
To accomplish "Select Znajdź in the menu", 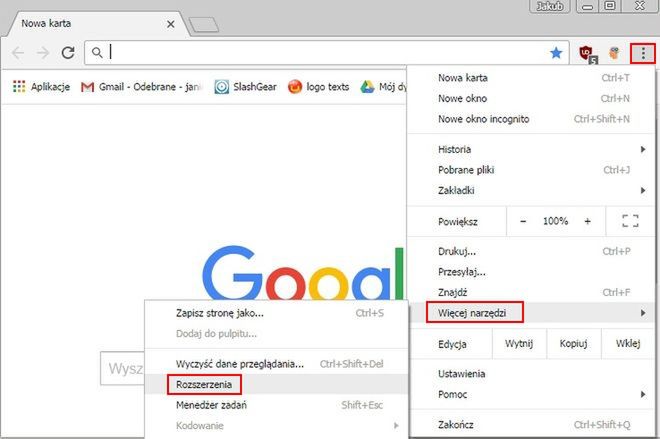I will coord(531,293).
